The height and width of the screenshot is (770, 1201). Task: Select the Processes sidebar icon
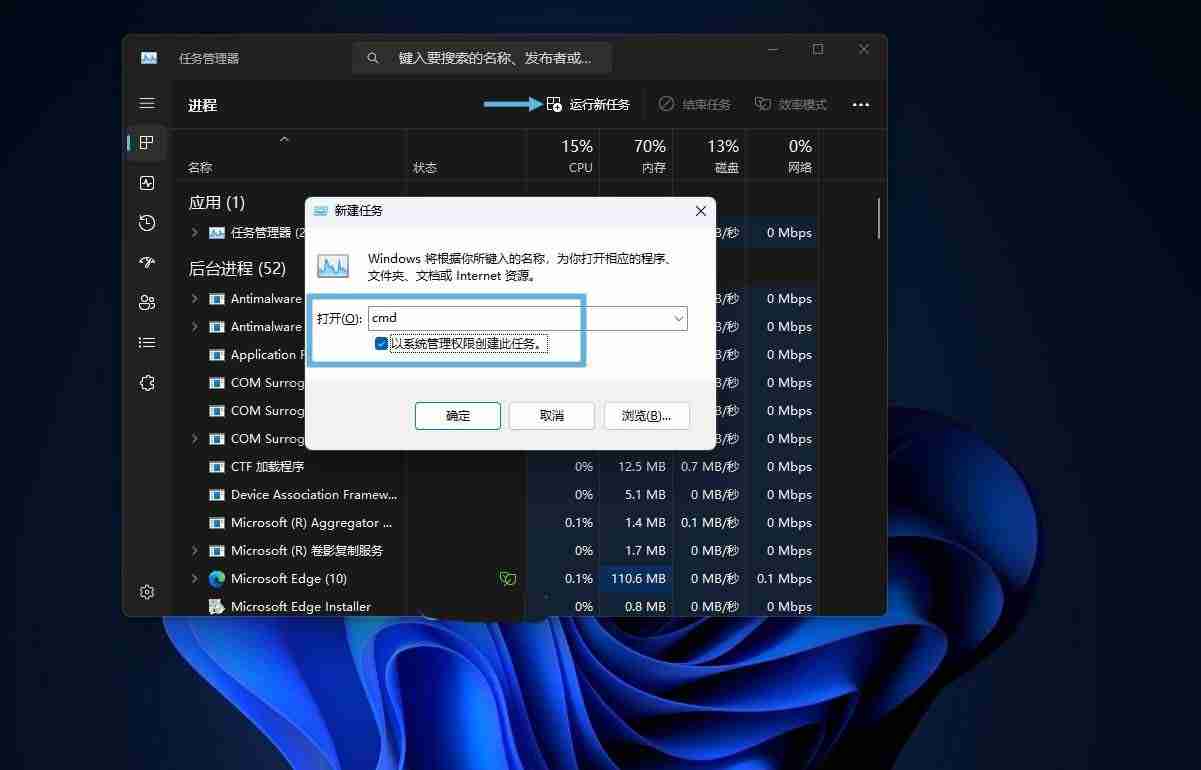[x=146, y=142]
